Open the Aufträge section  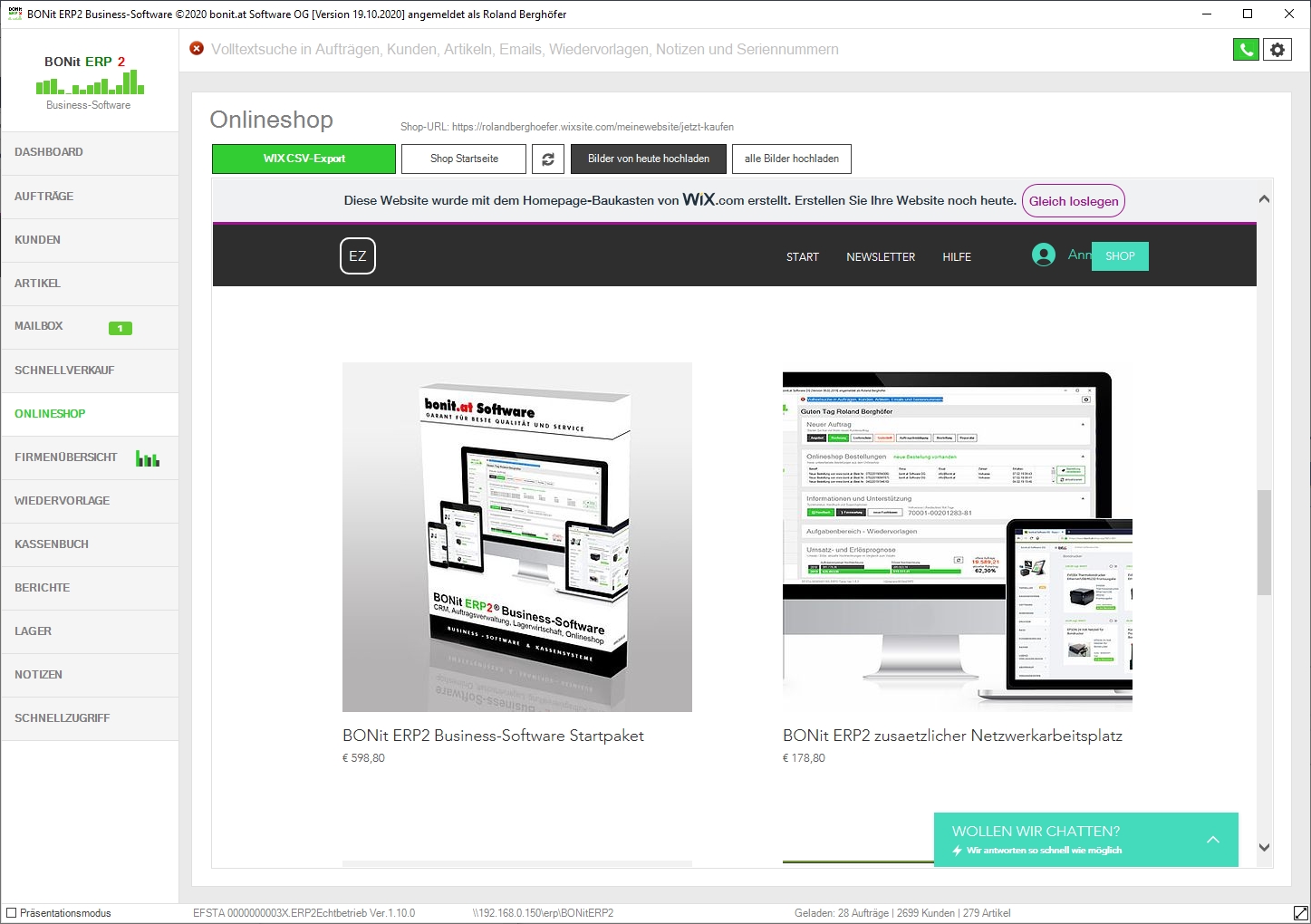(x=90, y=197)
